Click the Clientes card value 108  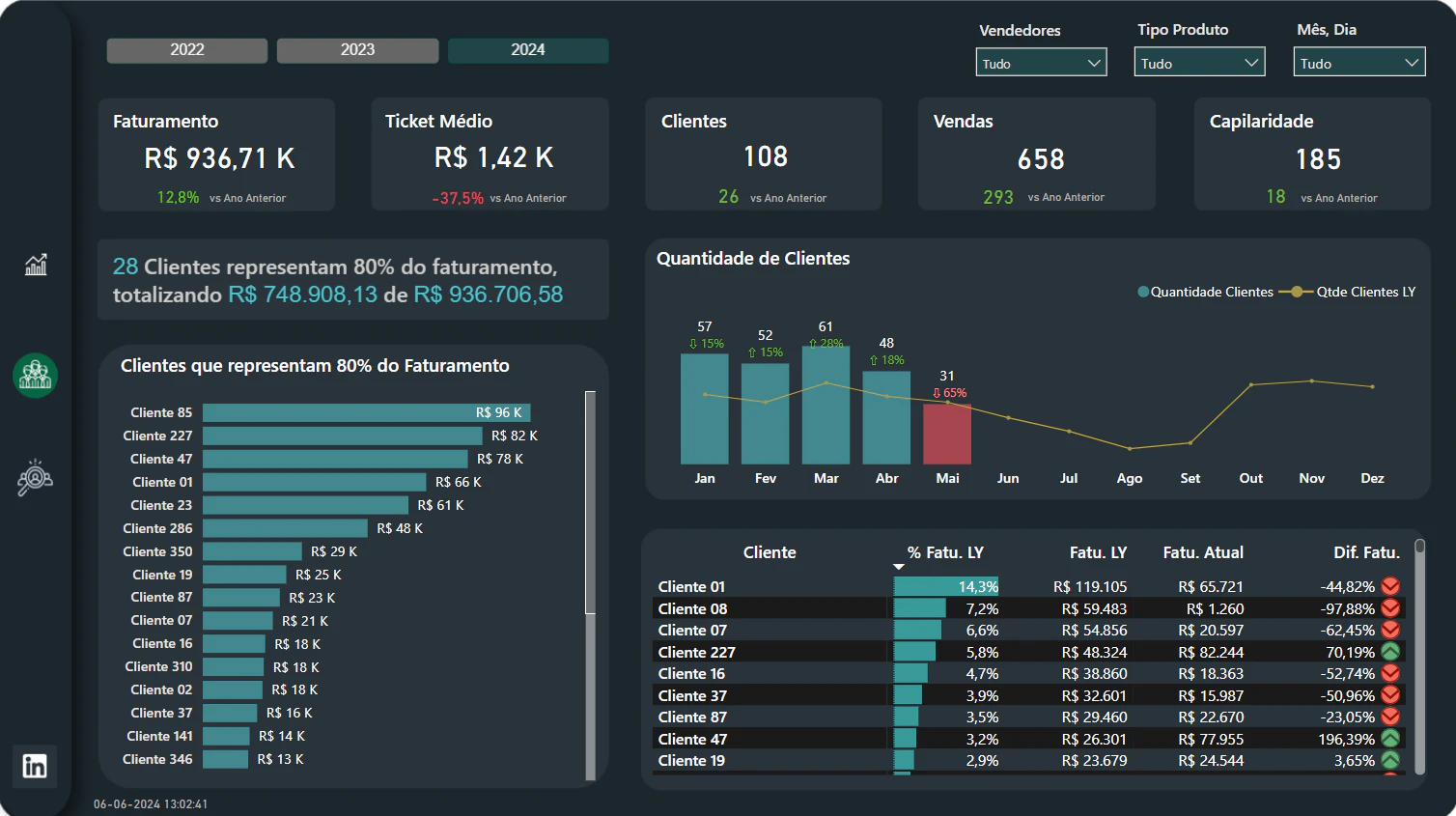point(766,156)
